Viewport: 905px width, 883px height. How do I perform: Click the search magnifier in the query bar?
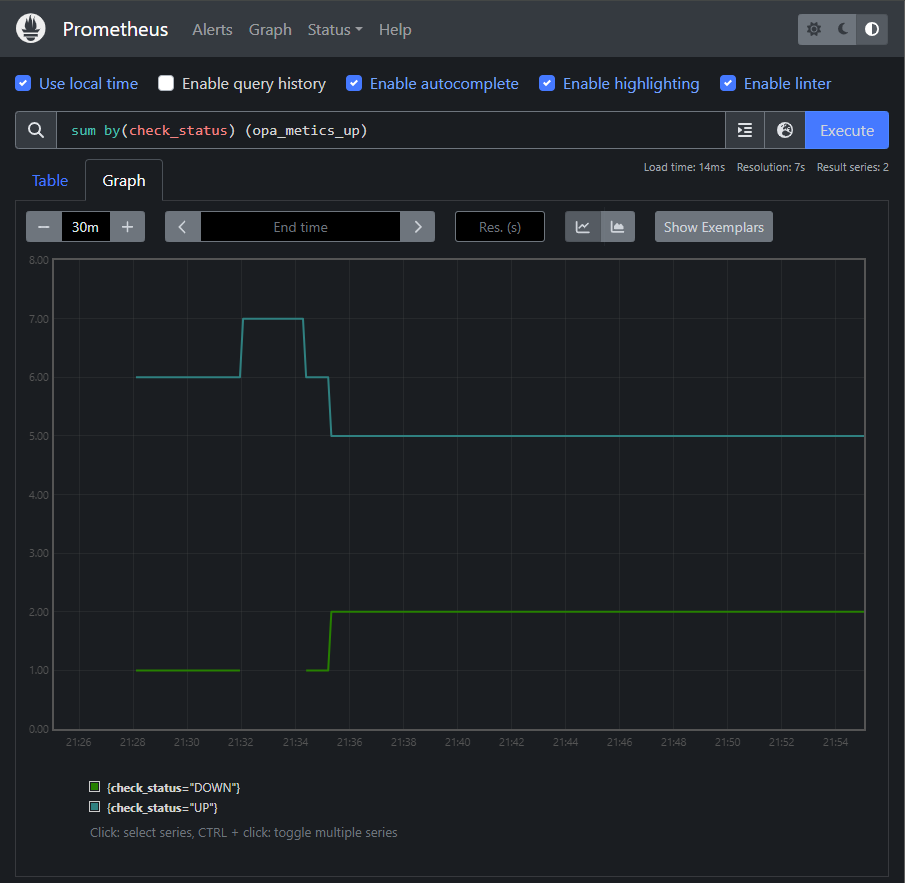pos(36,130)
